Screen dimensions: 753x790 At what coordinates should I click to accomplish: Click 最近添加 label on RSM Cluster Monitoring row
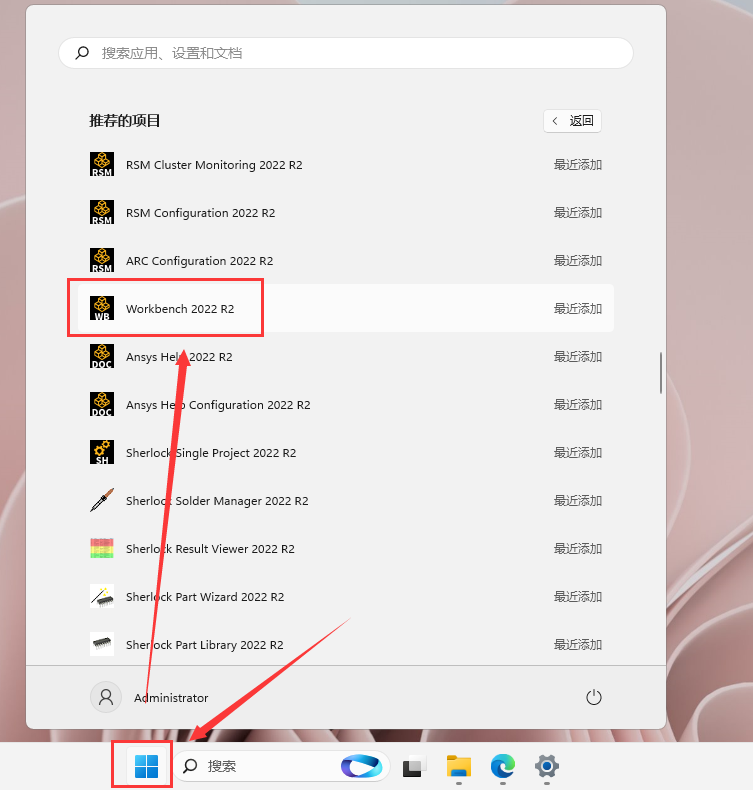click(x=578, y=164)
